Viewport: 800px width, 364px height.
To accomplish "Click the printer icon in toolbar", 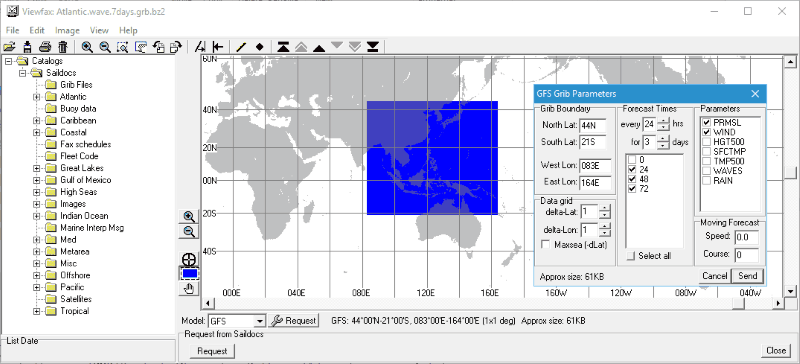I will 45,47.
